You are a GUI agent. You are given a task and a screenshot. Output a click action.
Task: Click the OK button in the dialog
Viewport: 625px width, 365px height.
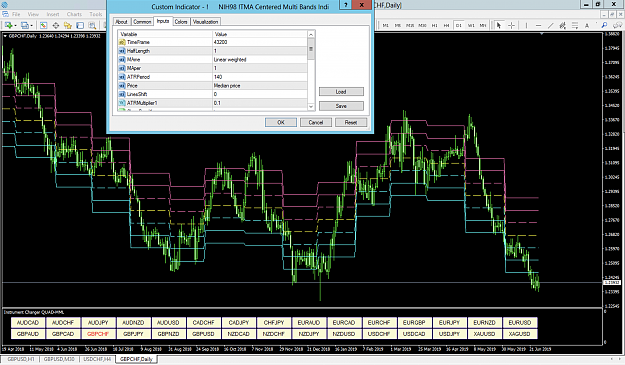tap(281, 122)
